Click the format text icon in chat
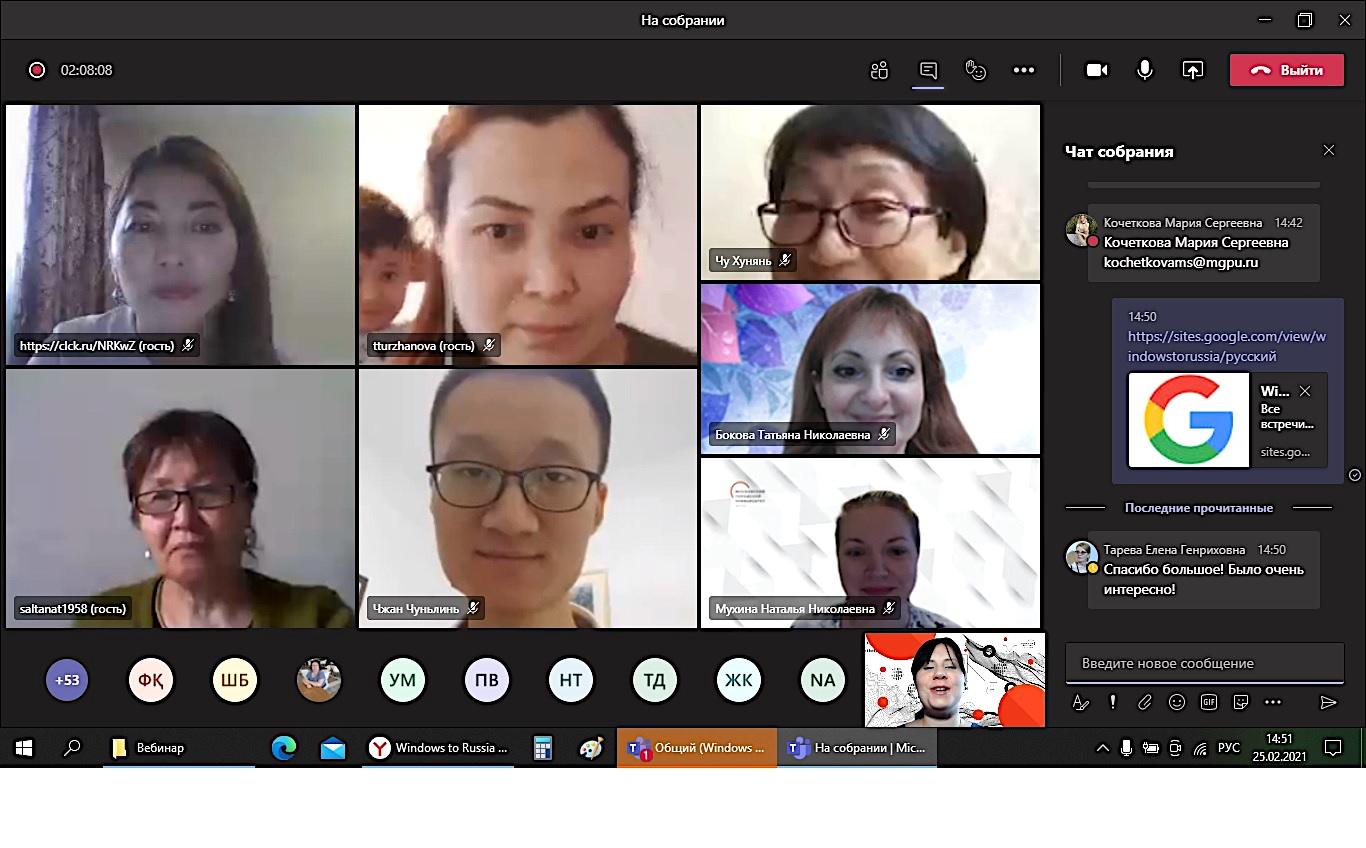Image resolution: width=1366 pixels, height=848 pixels. tap(1080, 702)
